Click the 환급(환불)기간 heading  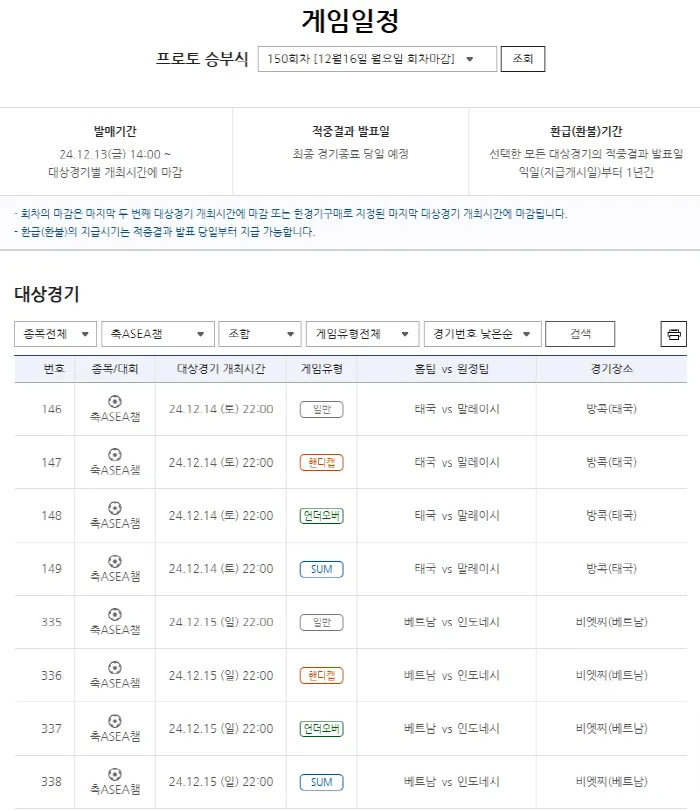click(x=586, y=131)
